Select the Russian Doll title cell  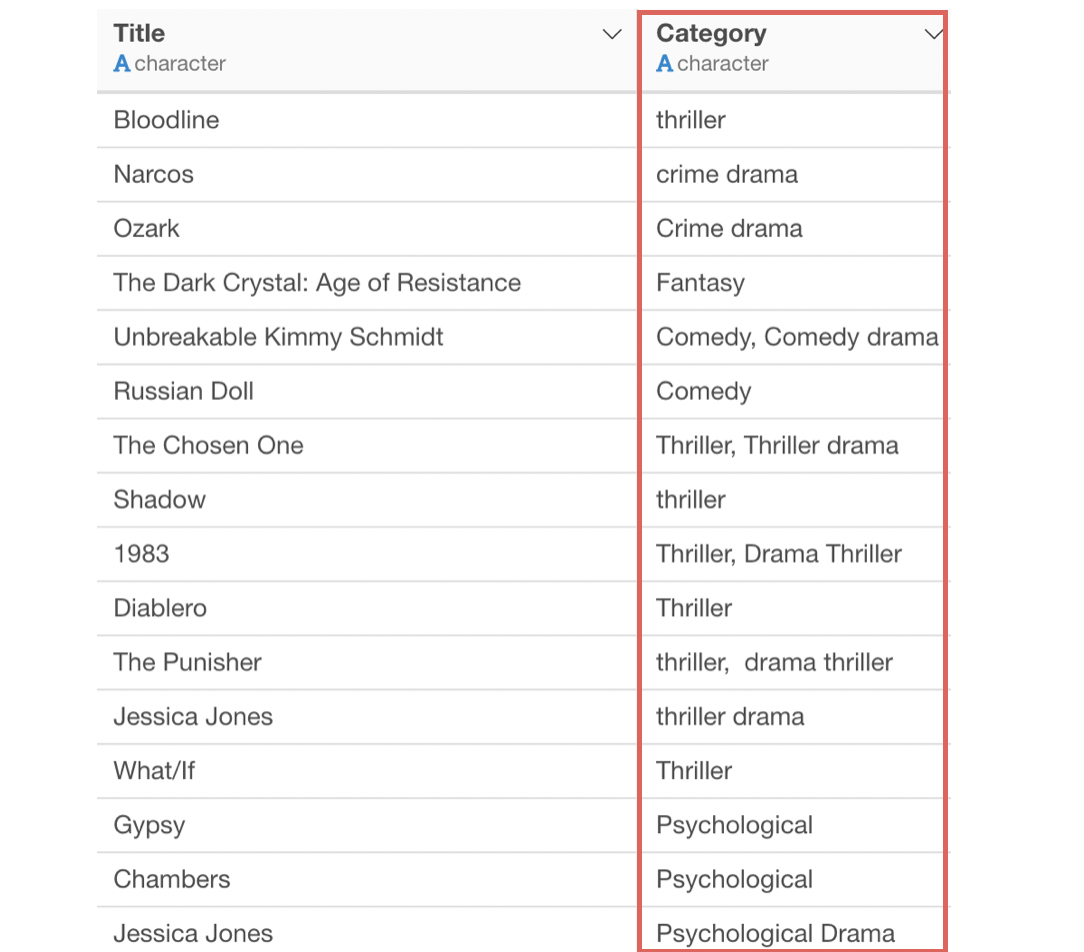point(367,391)
